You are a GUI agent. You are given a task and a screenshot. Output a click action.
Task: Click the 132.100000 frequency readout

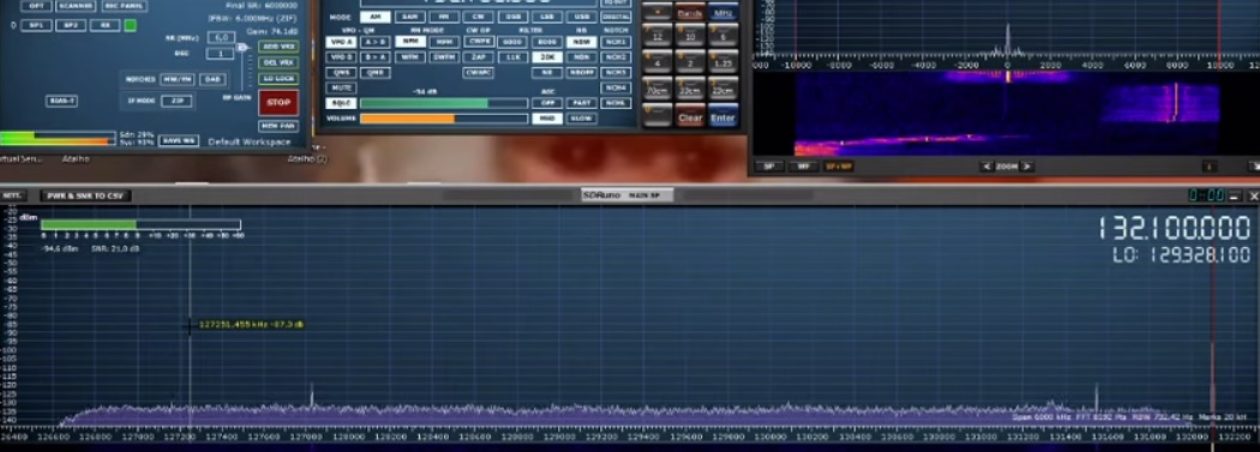tap(1174, 228)
